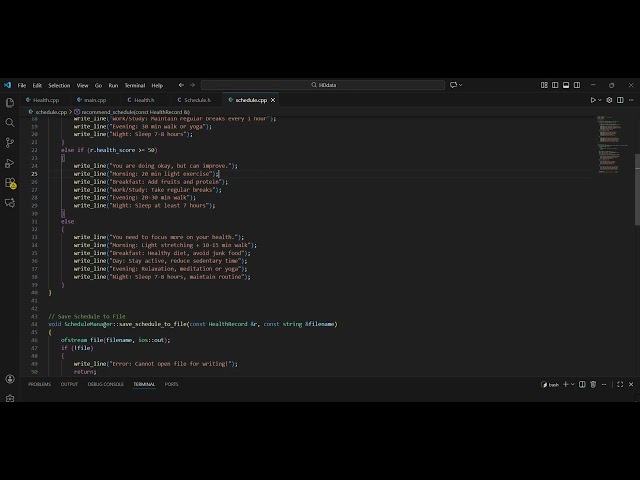The width and height of the screenshot is (640, 480).
Task: Split the terminal panel
Action: point(582,384)
